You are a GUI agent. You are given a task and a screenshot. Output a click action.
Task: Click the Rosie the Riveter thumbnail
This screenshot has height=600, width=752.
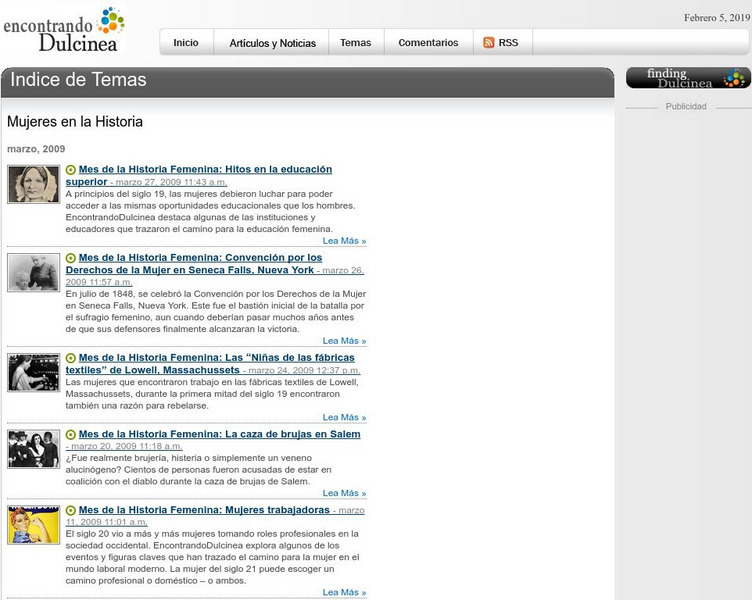click(34, 525)
